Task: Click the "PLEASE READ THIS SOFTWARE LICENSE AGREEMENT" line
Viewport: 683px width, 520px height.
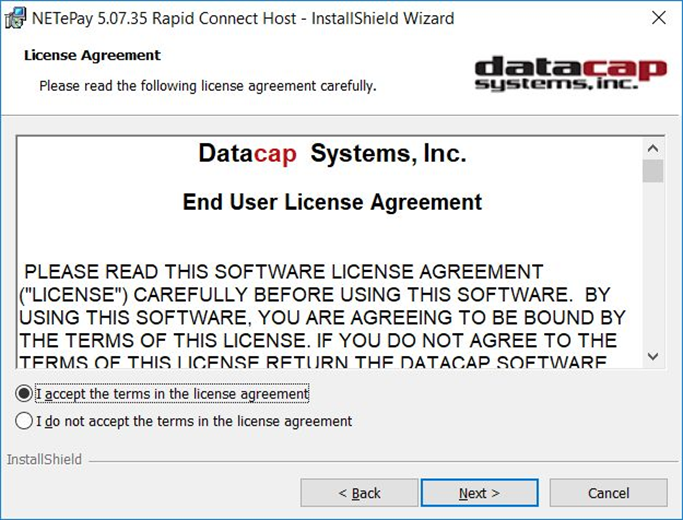Action: click(x=284, y=272)
